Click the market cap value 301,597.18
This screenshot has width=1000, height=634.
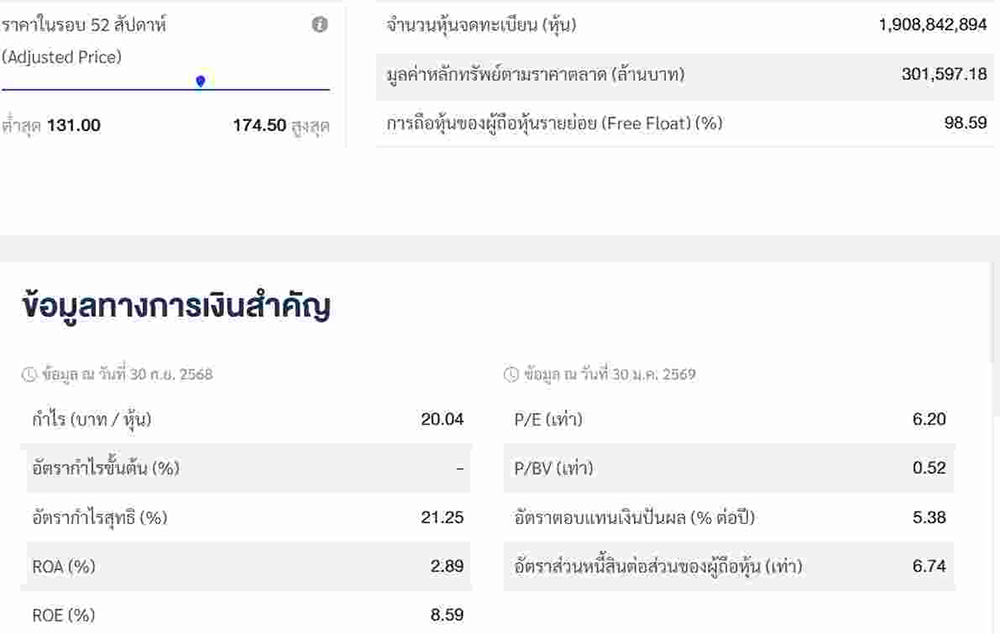(943, 74)
